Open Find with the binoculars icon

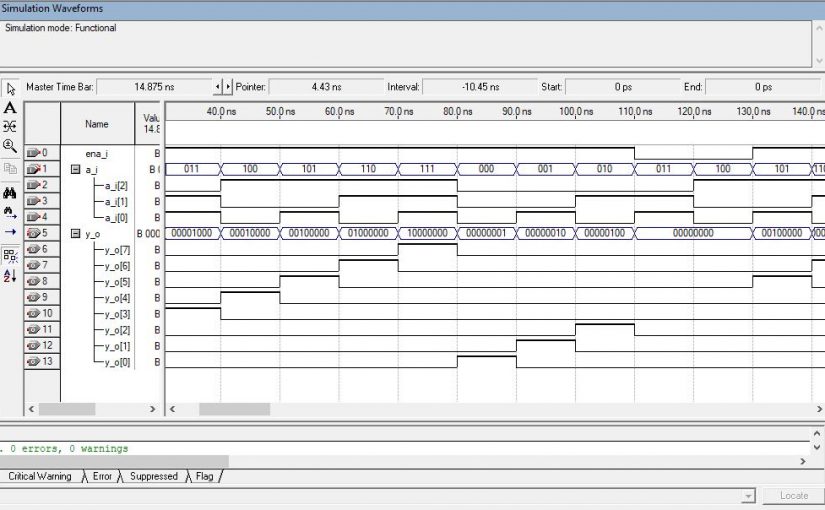tap(10, 193)
